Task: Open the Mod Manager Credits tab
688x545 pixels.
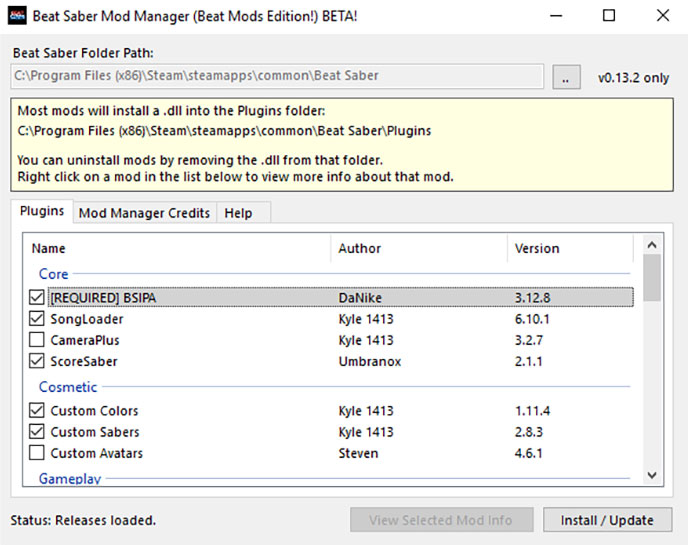Action: pos(144,213)
